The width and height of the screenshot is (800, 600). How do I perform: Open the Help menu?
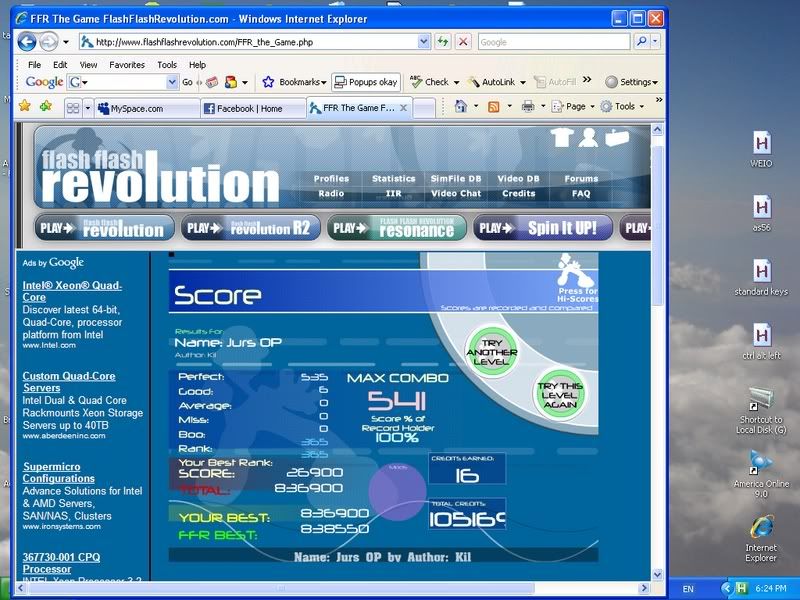pos(197,65)
